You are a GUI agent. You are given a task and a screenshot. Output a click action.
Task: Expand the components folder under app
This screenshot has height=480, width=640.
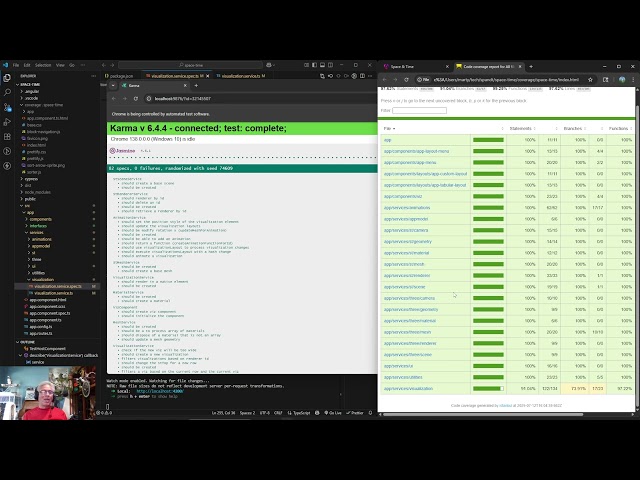40,219
